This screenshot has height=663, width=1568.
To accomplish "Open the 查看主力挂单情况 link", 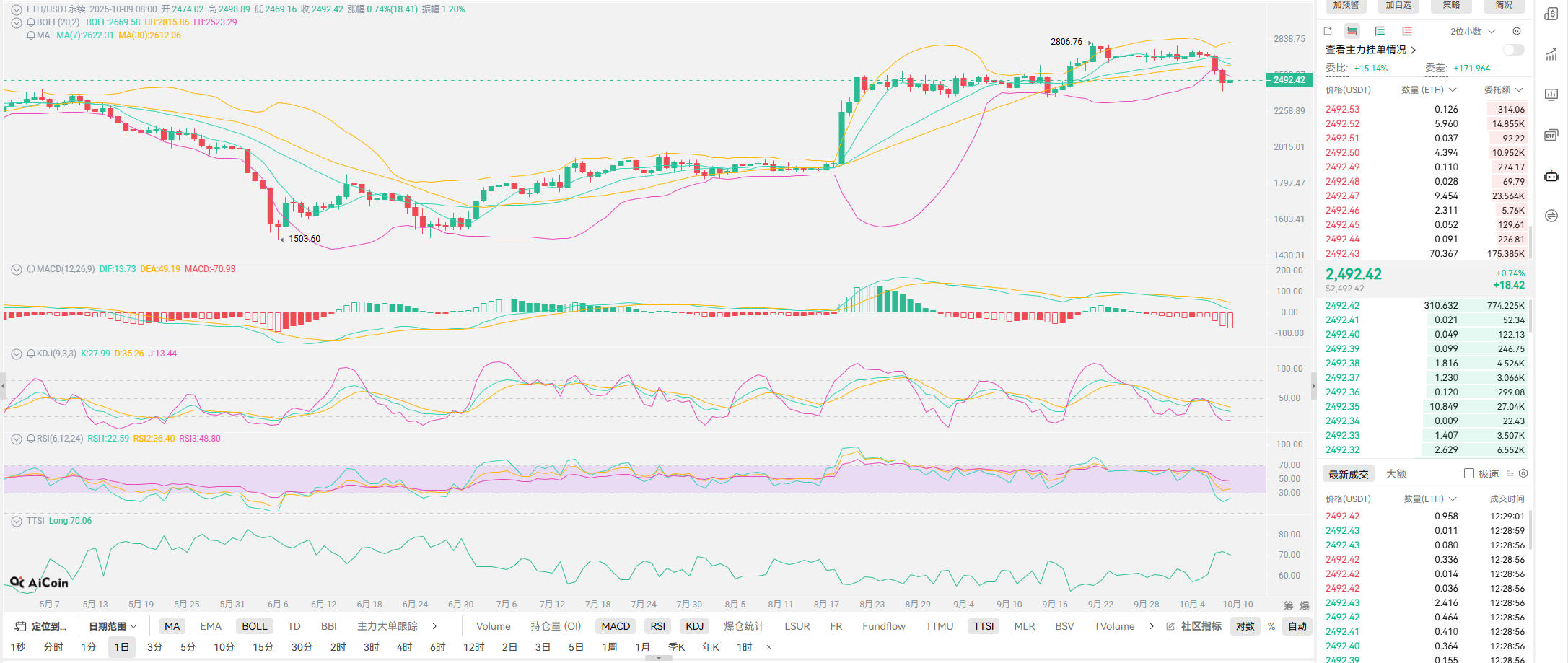I will [1370, 50].
